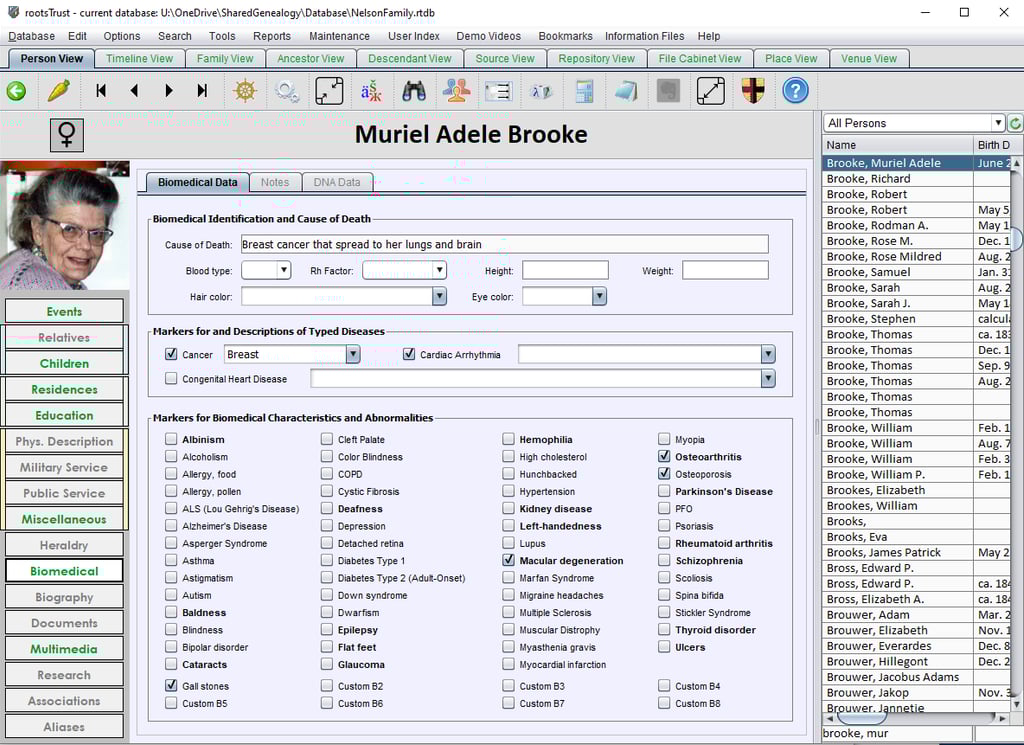
Task: Open the Maintenance menu
Action: point(339,36)
